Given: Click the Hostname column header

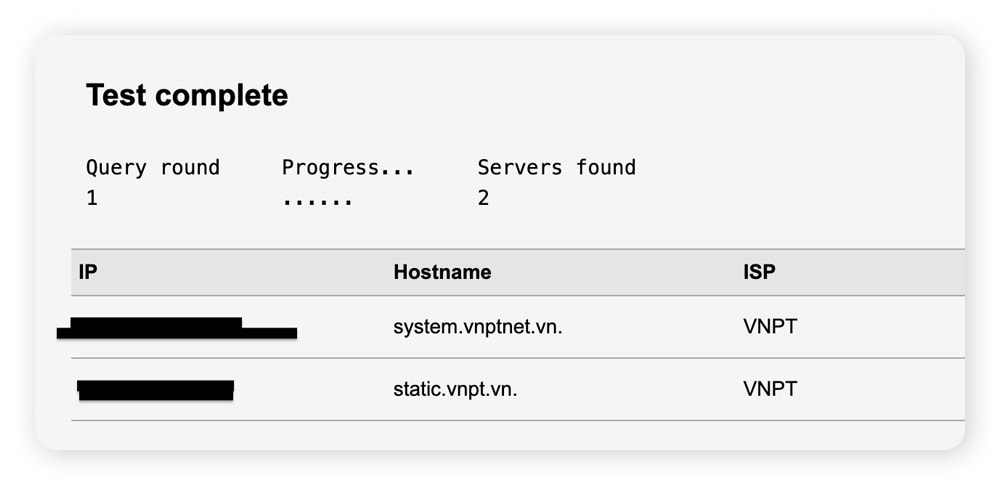Looking at the screenshot, I should 442,272.
